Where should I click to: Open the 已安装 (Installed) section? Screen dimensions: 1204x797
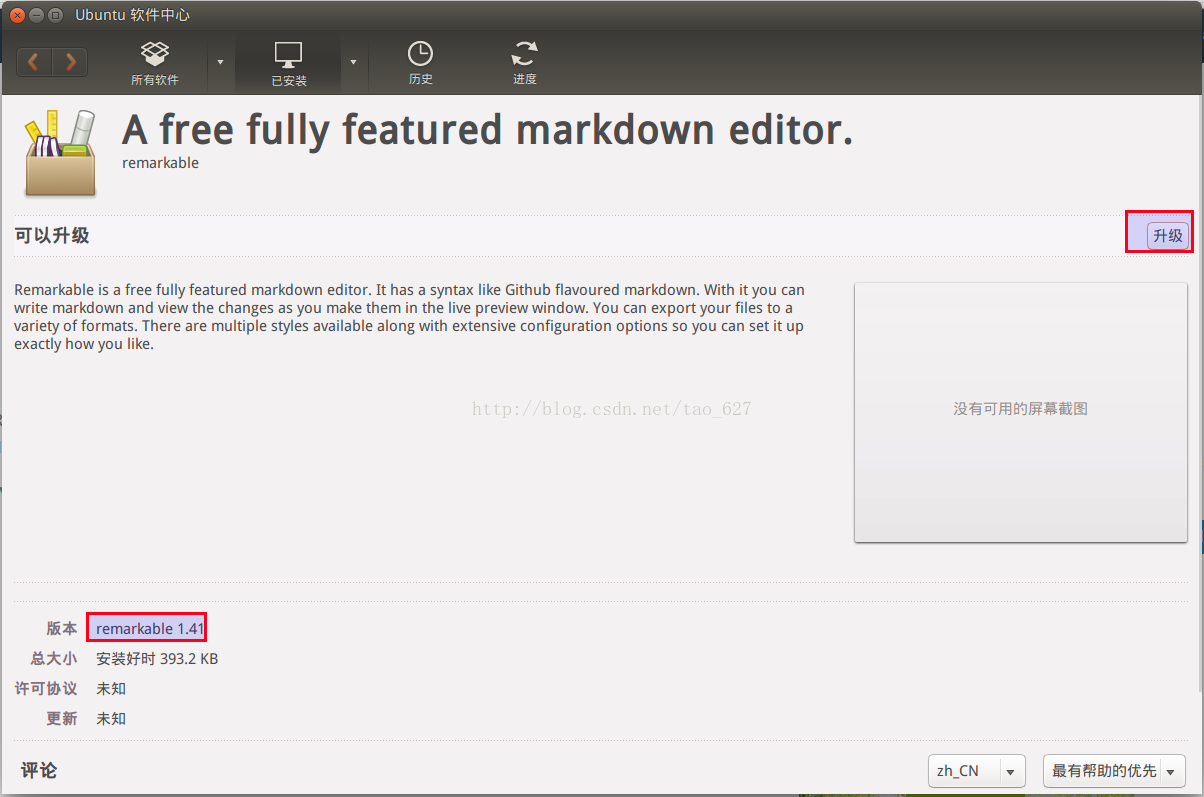pos(288,64)
